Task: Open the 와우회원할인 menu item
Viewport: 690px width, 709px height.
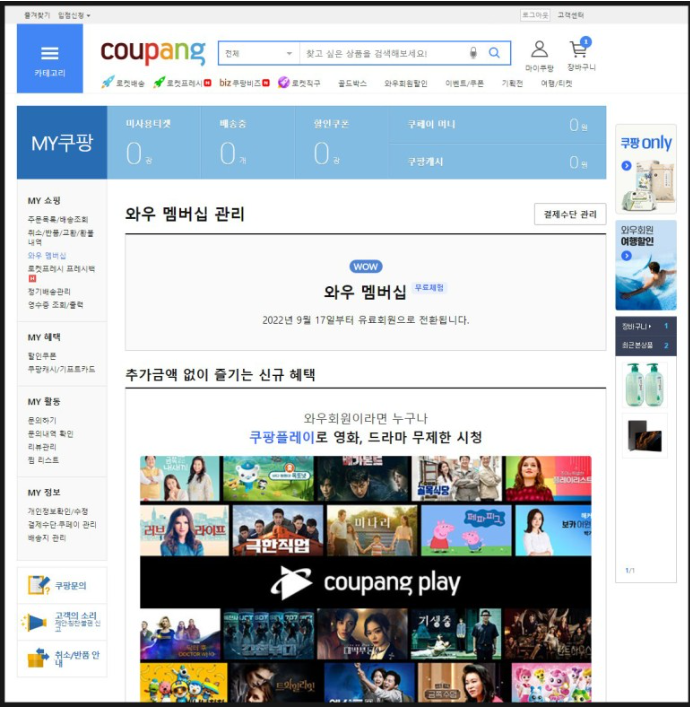Action: coord(406,83)
